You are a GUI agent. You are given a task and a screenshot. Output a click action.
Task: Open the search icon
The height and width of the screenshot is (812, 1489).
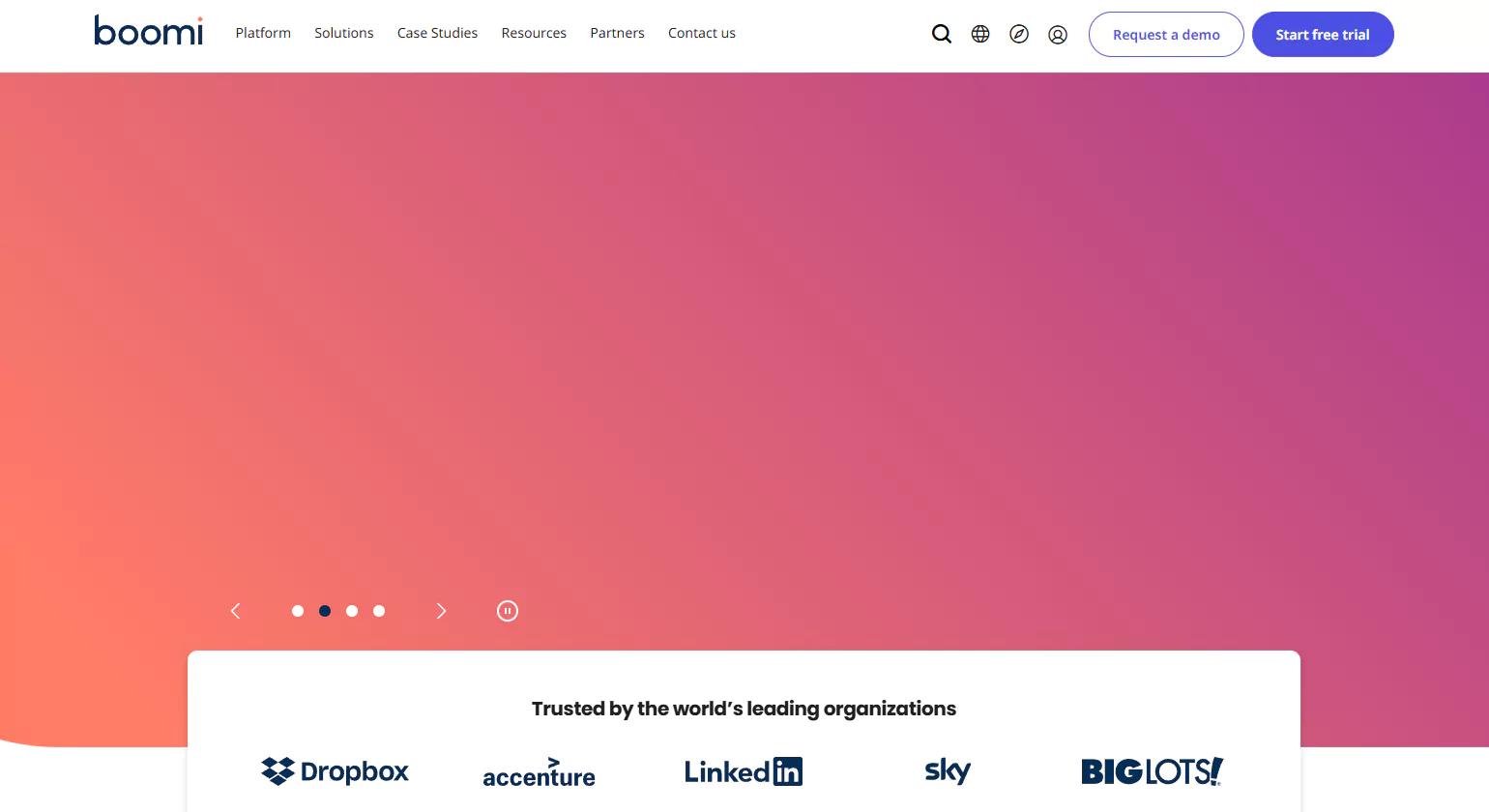pyautogui.click(x=941, y=34)
